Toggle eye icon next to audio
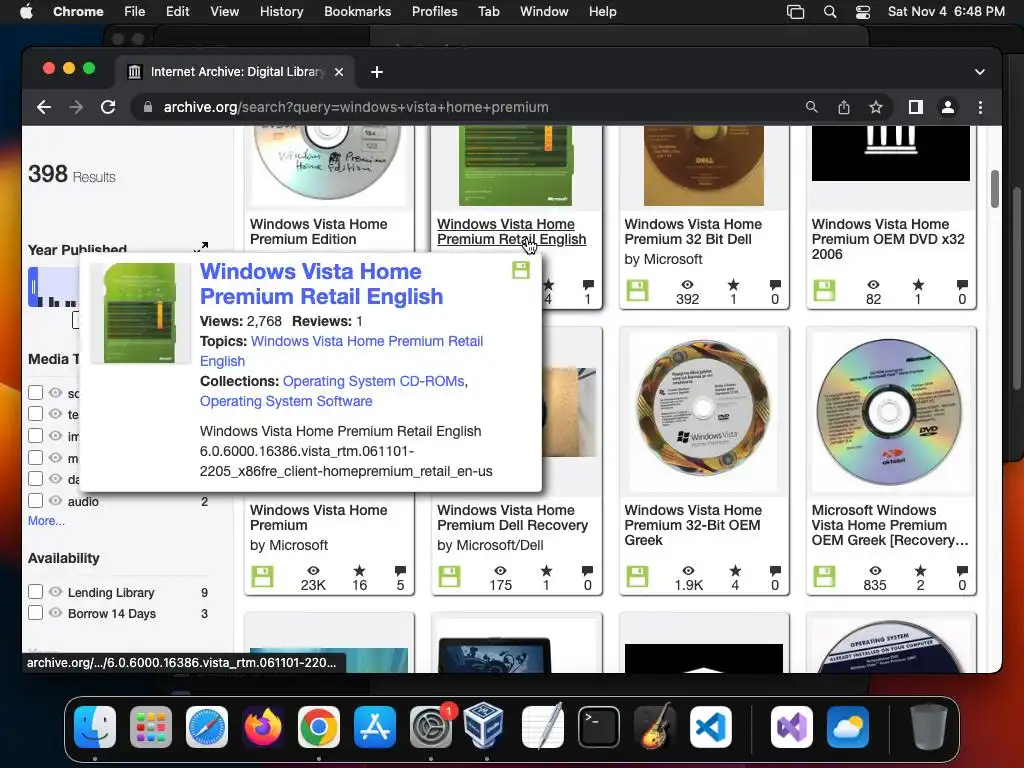1024x768 pixels. pyautogui.click(x=56, y=501)
